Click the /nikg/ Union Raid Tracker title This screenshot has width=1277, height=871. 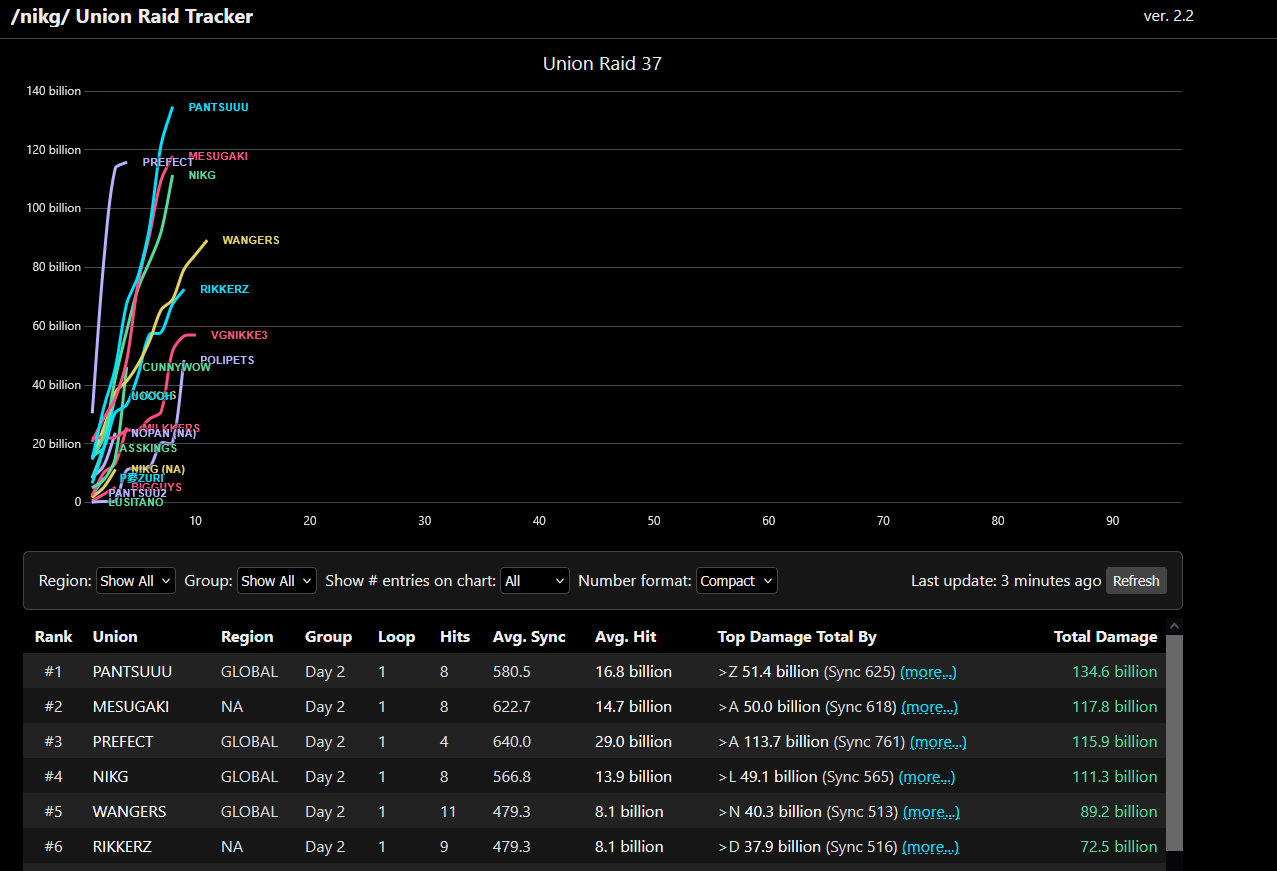click(x=132, y=16)
